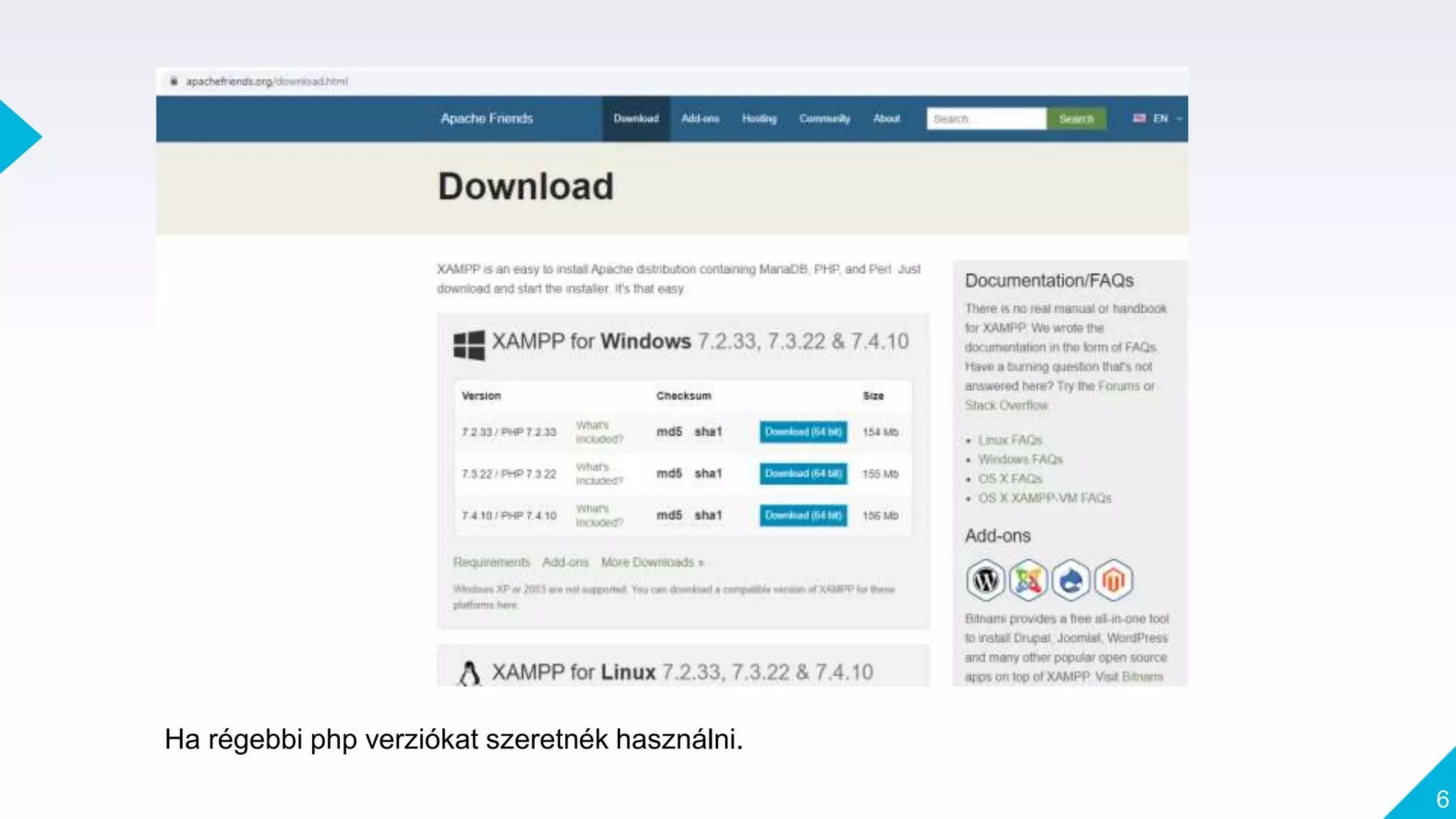Click the Search input field
1456x819 pixels.
(986, 119)
